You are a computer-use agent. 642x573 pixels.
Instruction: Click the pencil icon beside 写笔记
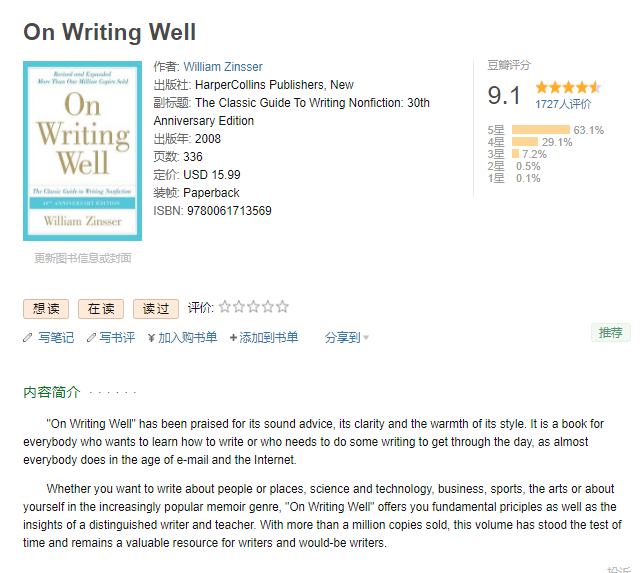28,338
